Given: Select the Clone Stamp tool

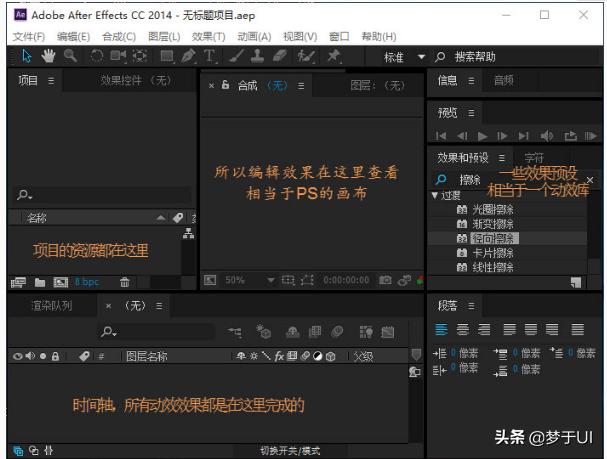Looking at the screenshot, I should point(257,56).
